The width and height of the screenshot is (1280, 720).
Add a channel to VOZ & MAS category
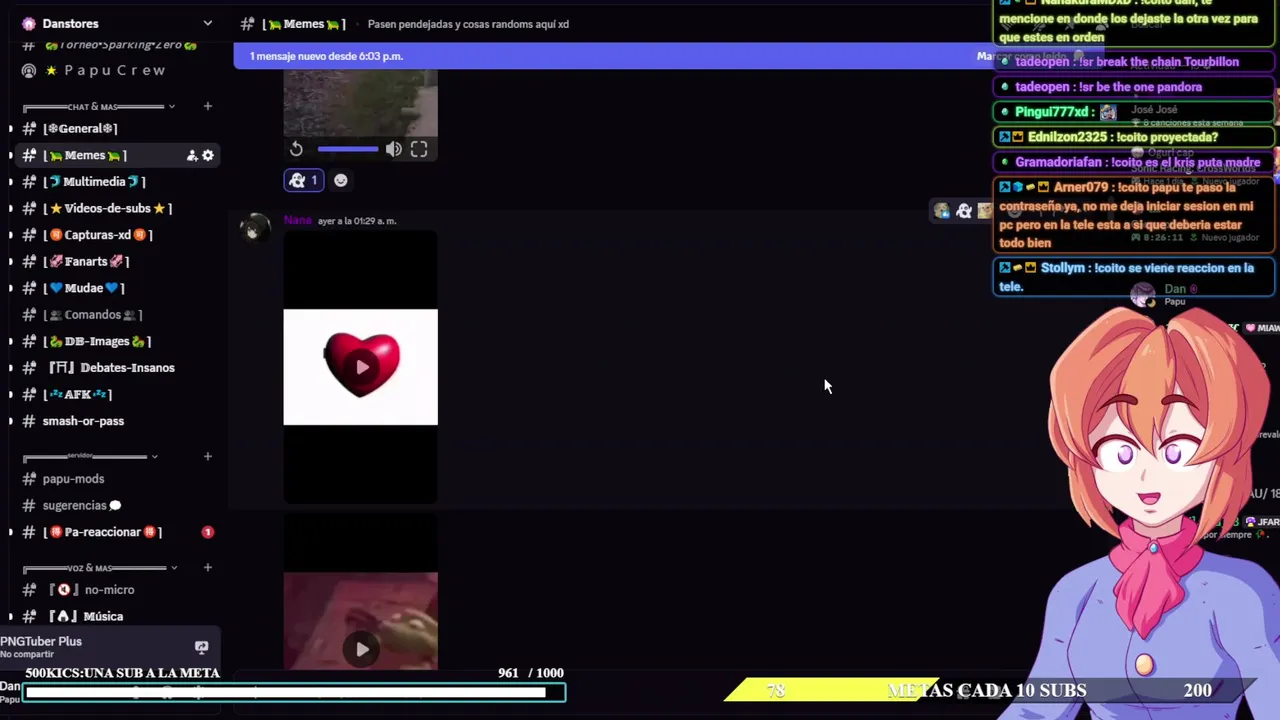pyautogui.click(x=207, y=567)
